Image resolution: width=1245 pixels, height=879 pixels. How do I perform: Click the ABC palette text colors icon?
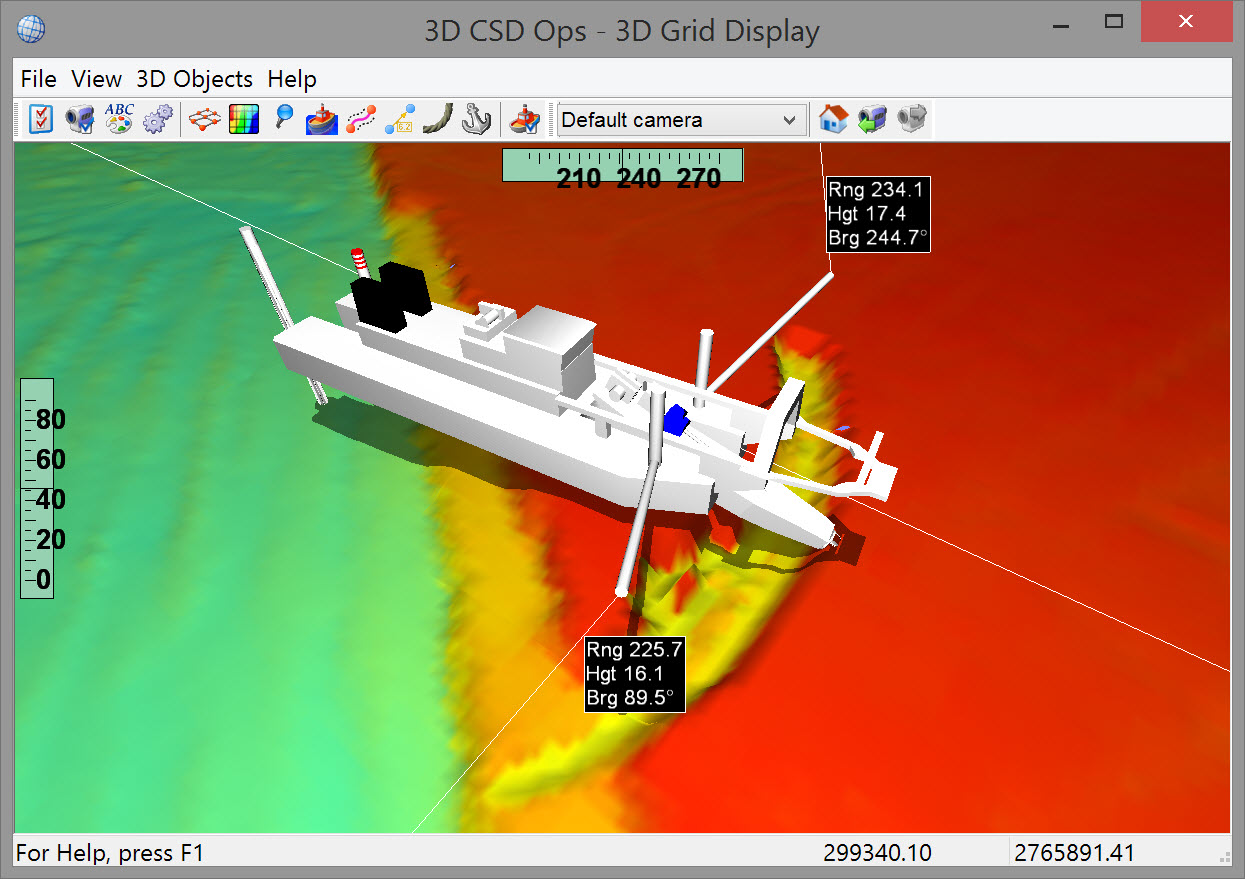coord(119,120)
